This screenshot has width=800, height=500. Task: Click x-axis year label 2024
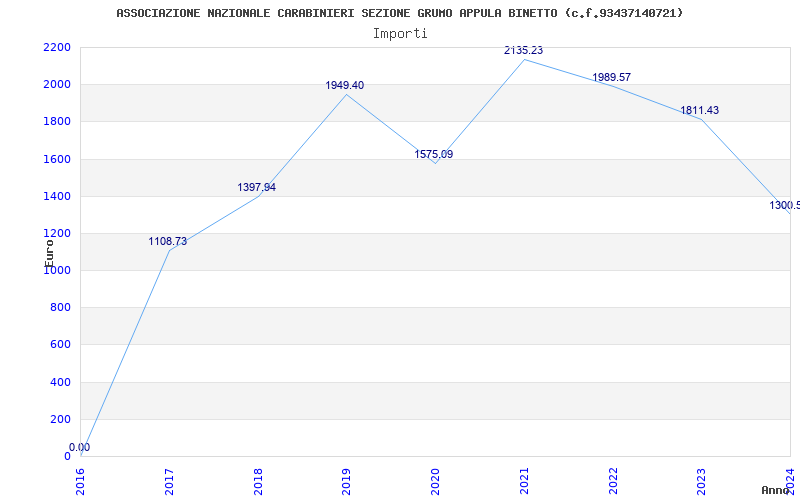791,481
